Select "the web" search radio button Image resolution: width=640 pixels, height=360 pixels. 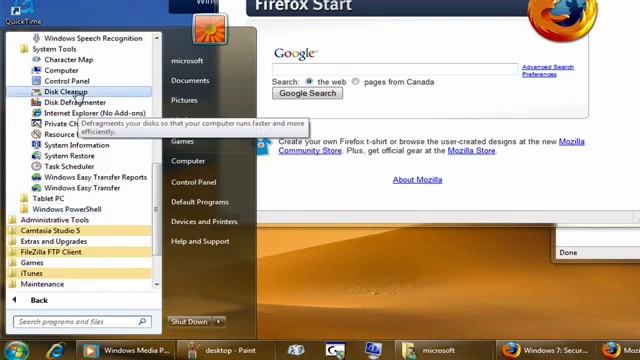(x=309, y=82)
